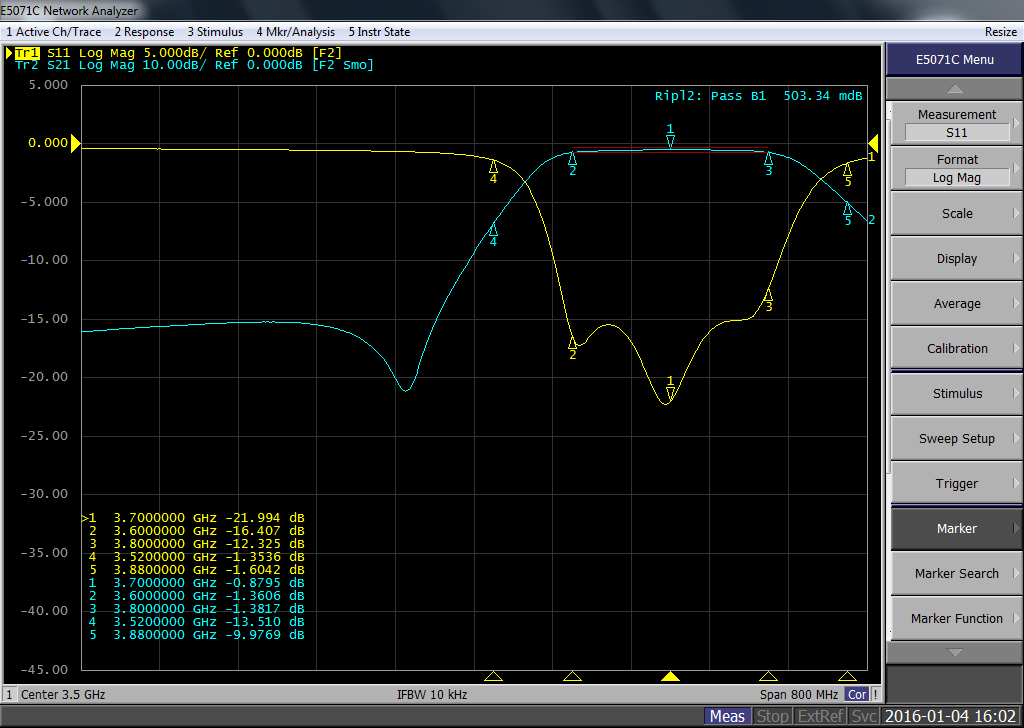Viewport: 1024px width, 728px height.
Task: Open the Stimulus menu in menu bar
Action: pos(215,32)
